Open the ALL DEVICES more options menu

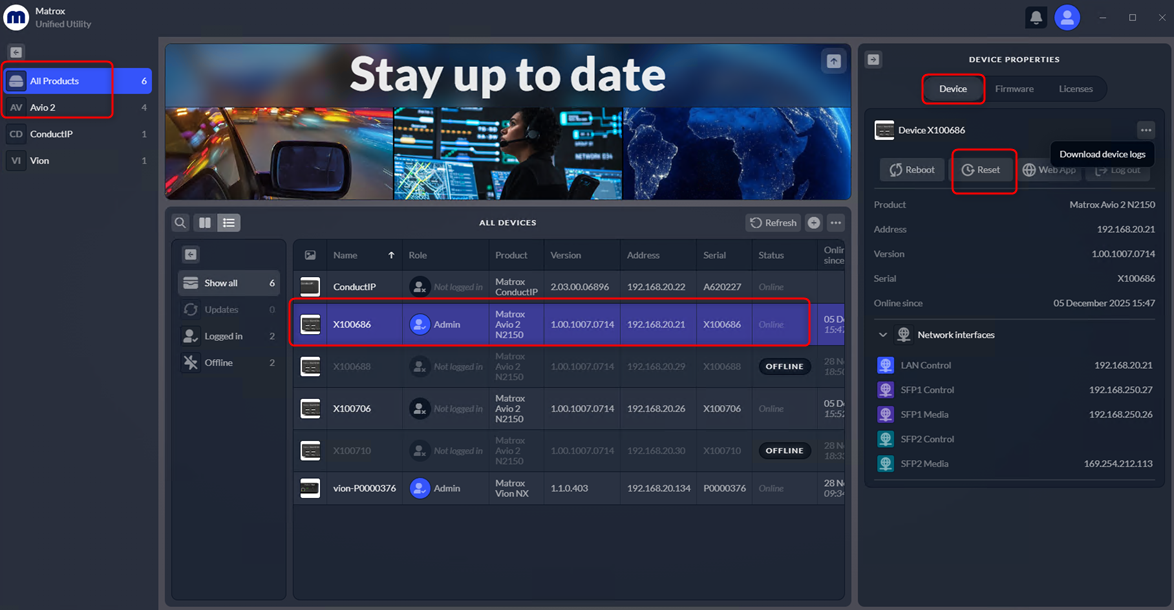tap(836, 222)
